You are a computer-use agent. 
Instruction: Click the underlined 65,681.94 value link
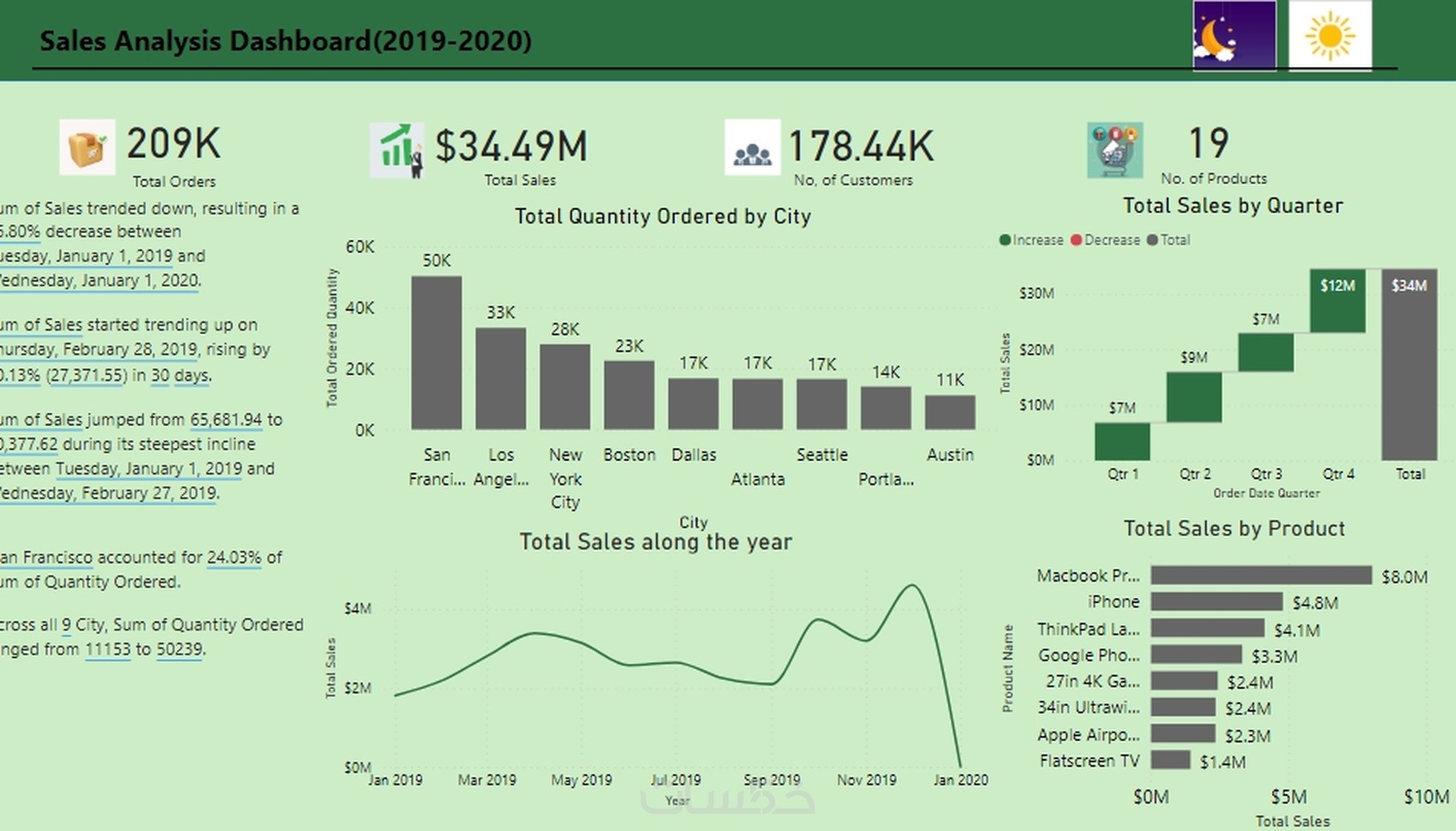pyautogui.click(x=226, y=420)
